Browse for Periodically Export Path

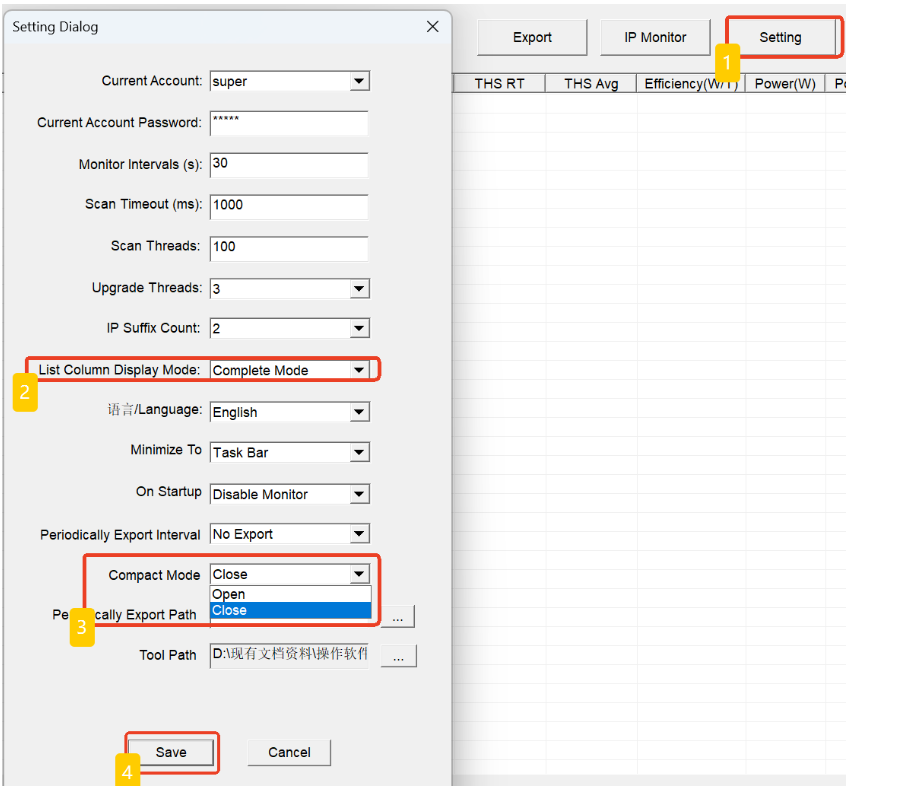tap(398, 617)
